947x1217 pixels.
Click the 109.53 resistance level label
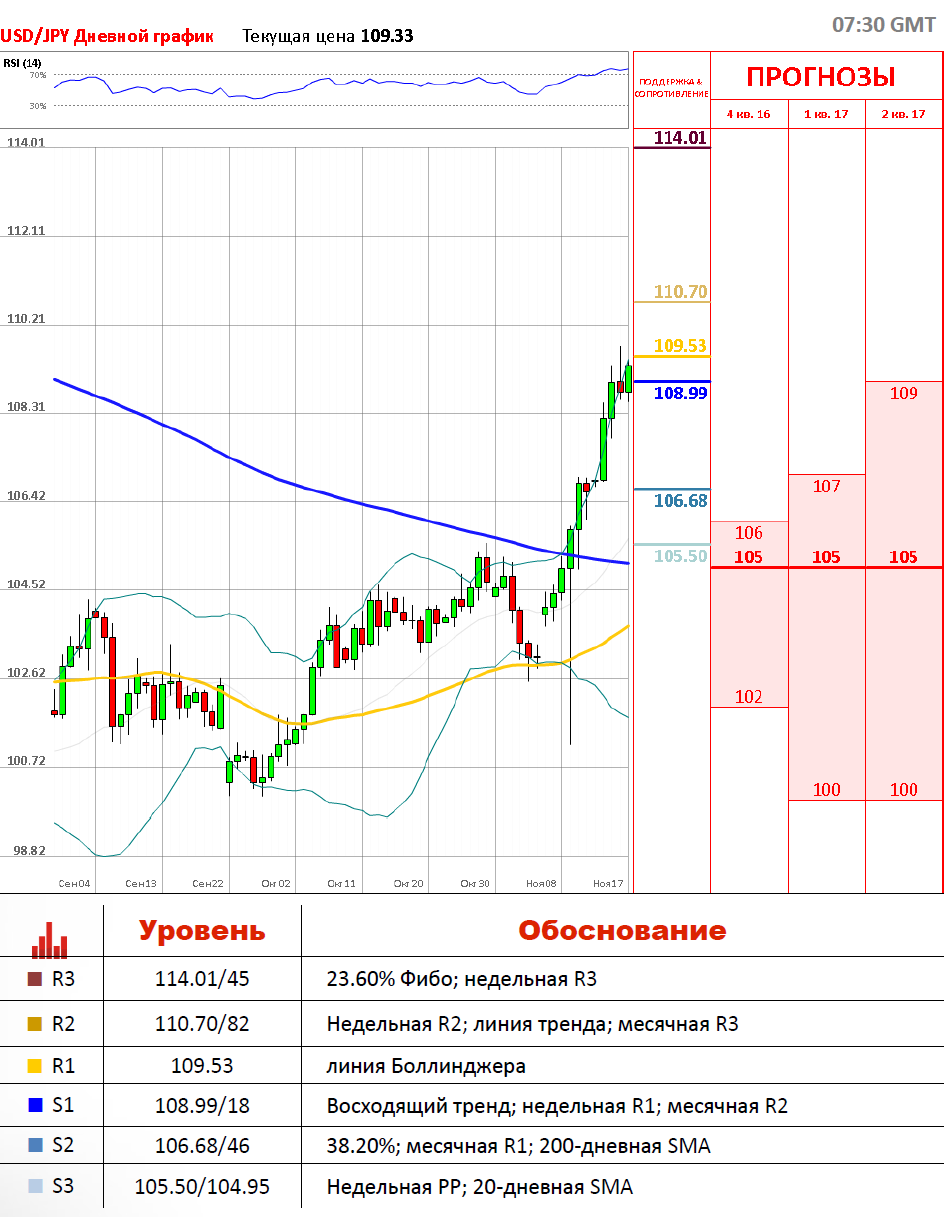[x=680, y=346]
